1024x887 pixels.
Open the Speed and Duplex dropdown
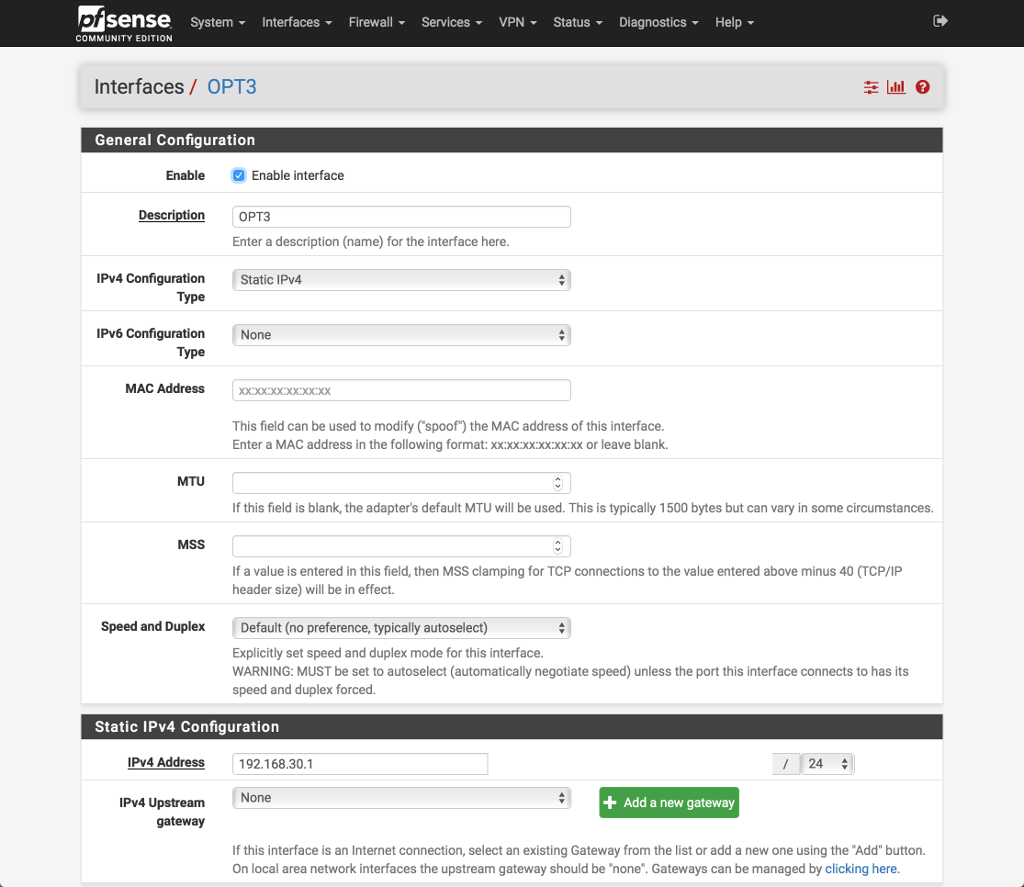(401, 628)
